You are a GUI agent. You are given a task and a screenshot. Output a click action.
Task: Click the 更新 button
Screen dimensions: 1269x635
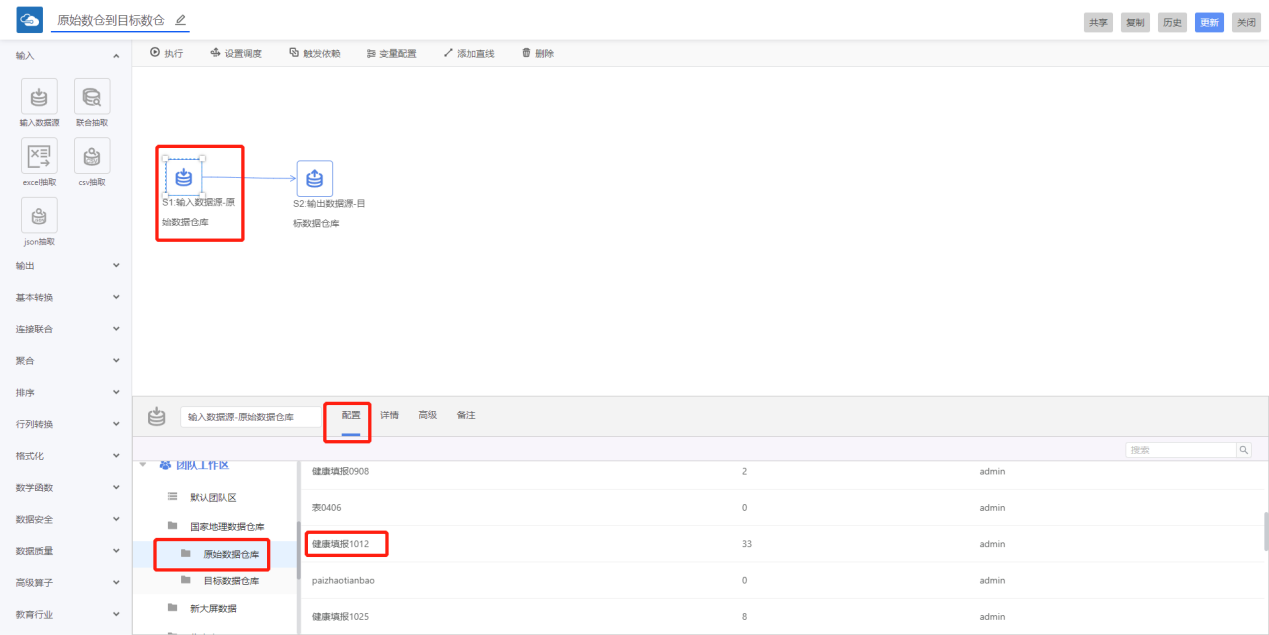tap(1209, 23)
